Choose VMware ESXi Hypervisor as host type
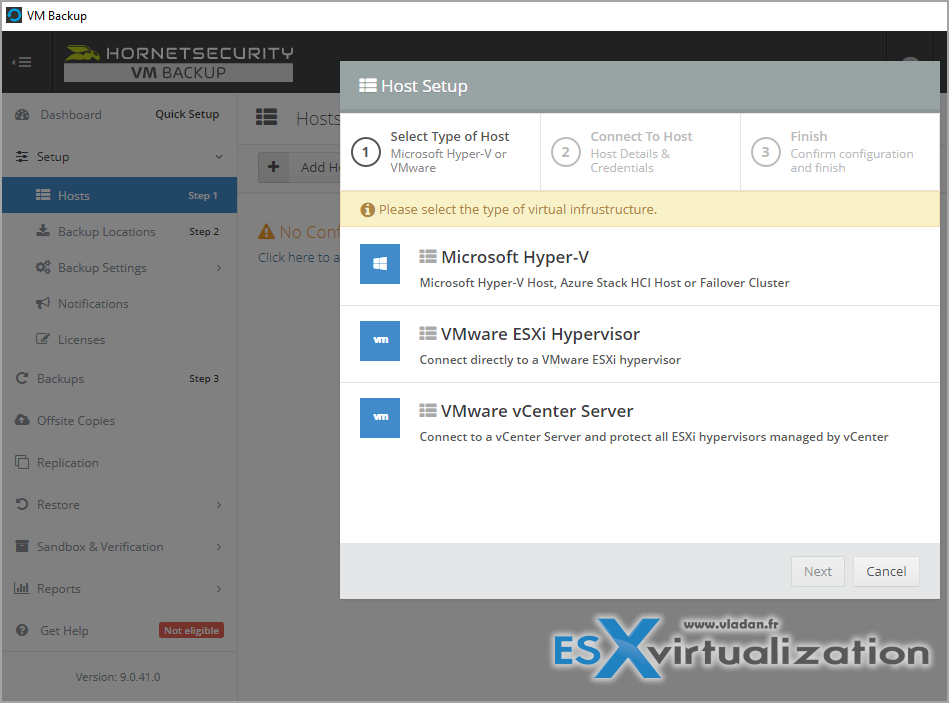The width and height of the screenshot is (949, 703). coord(640,344)
